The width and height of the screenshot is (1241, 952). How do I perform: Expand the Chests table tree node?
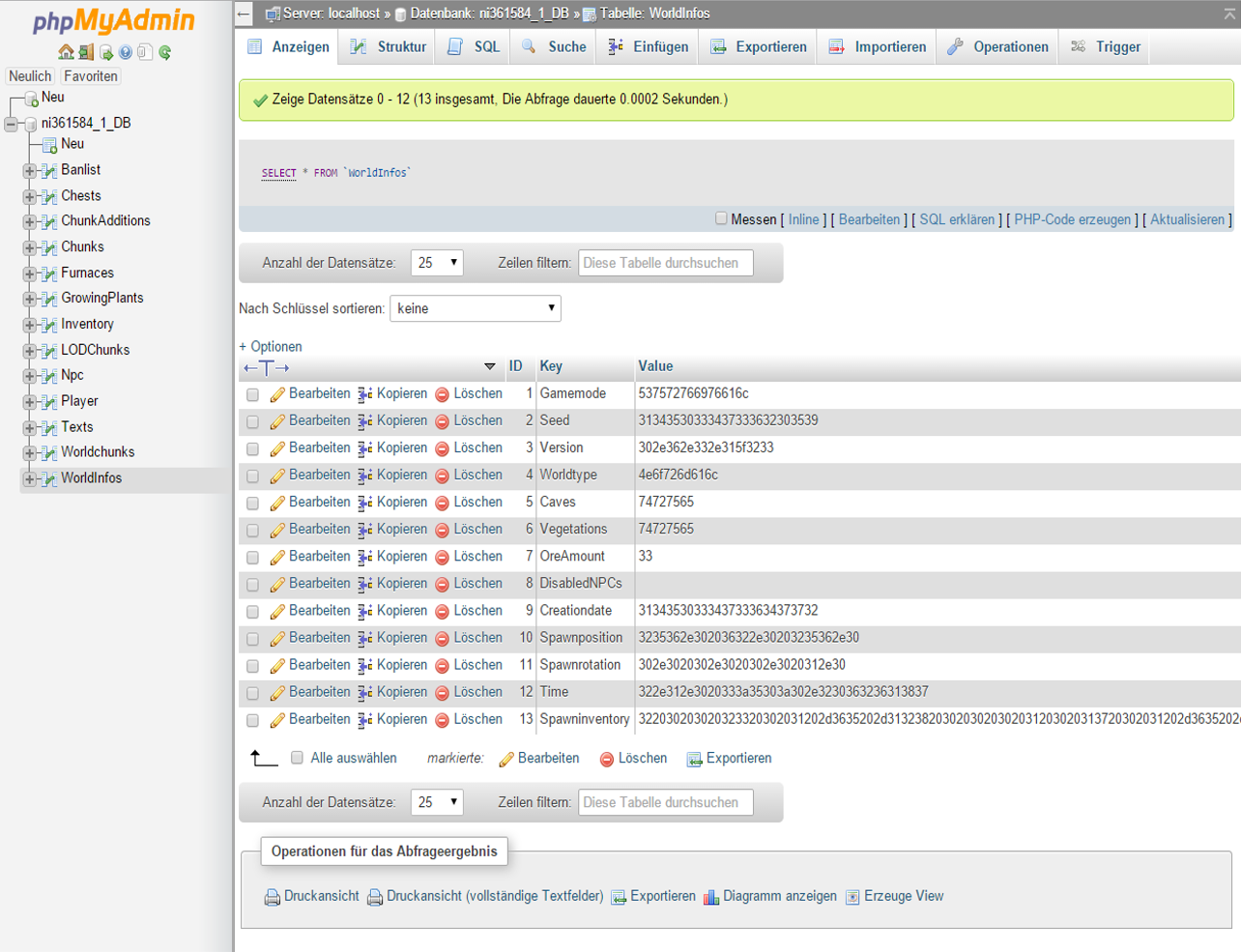pos(29,196)
